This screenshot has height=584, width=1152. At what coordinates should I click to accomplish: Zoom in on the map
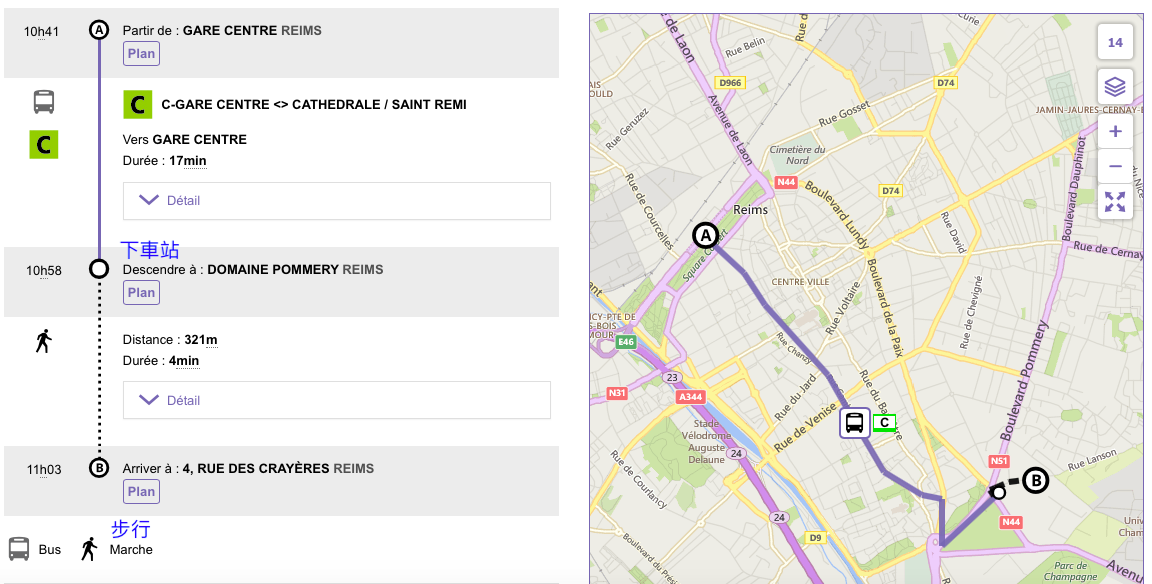[x=1115, y=131]
